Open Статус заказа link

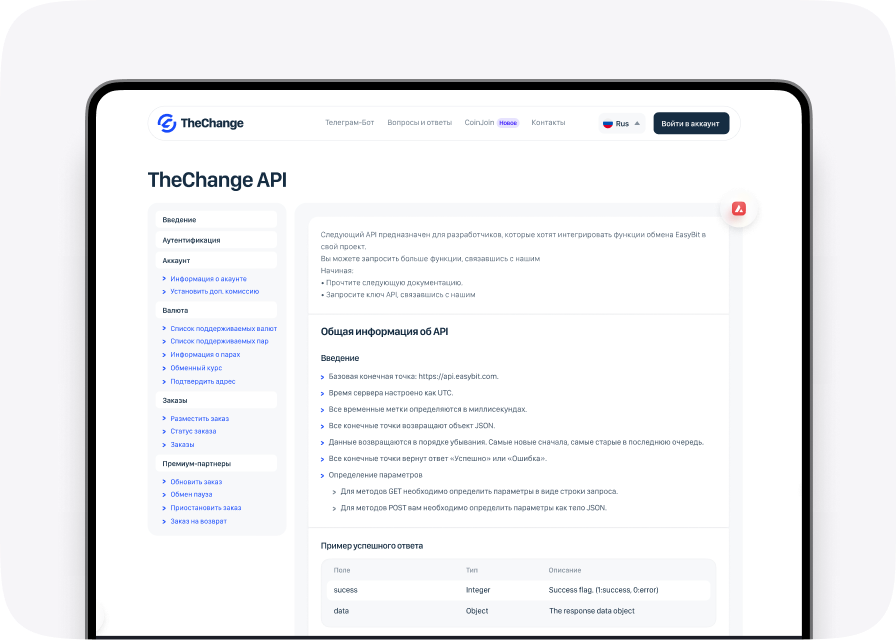point(193,431)
